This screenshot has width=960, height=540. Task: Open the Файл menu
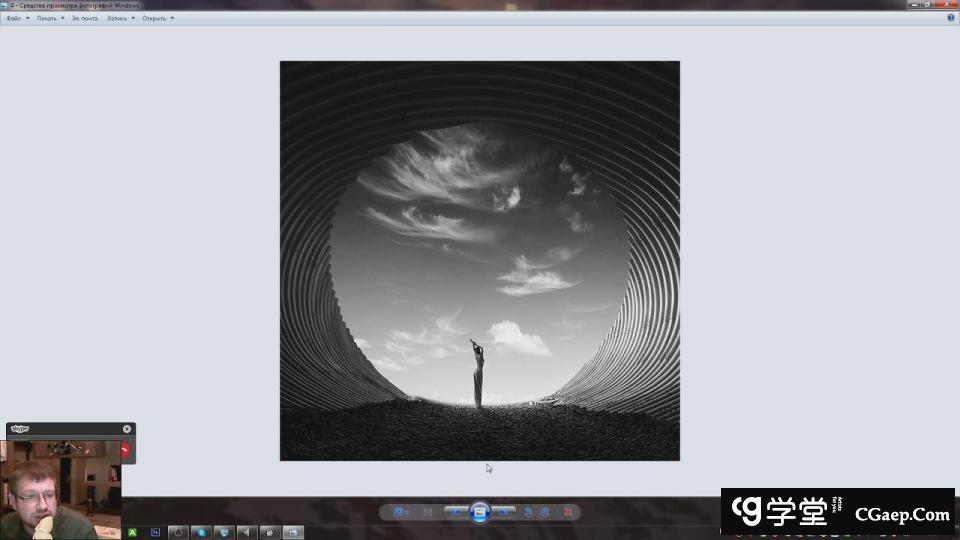[14, 18]
